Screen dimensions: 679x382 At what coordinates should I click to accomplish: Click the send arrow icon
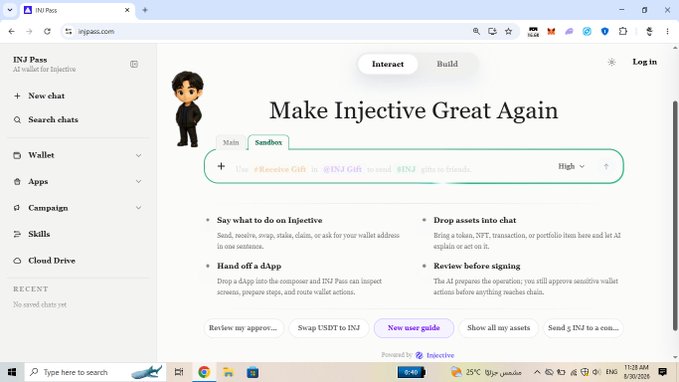point(606,166)
